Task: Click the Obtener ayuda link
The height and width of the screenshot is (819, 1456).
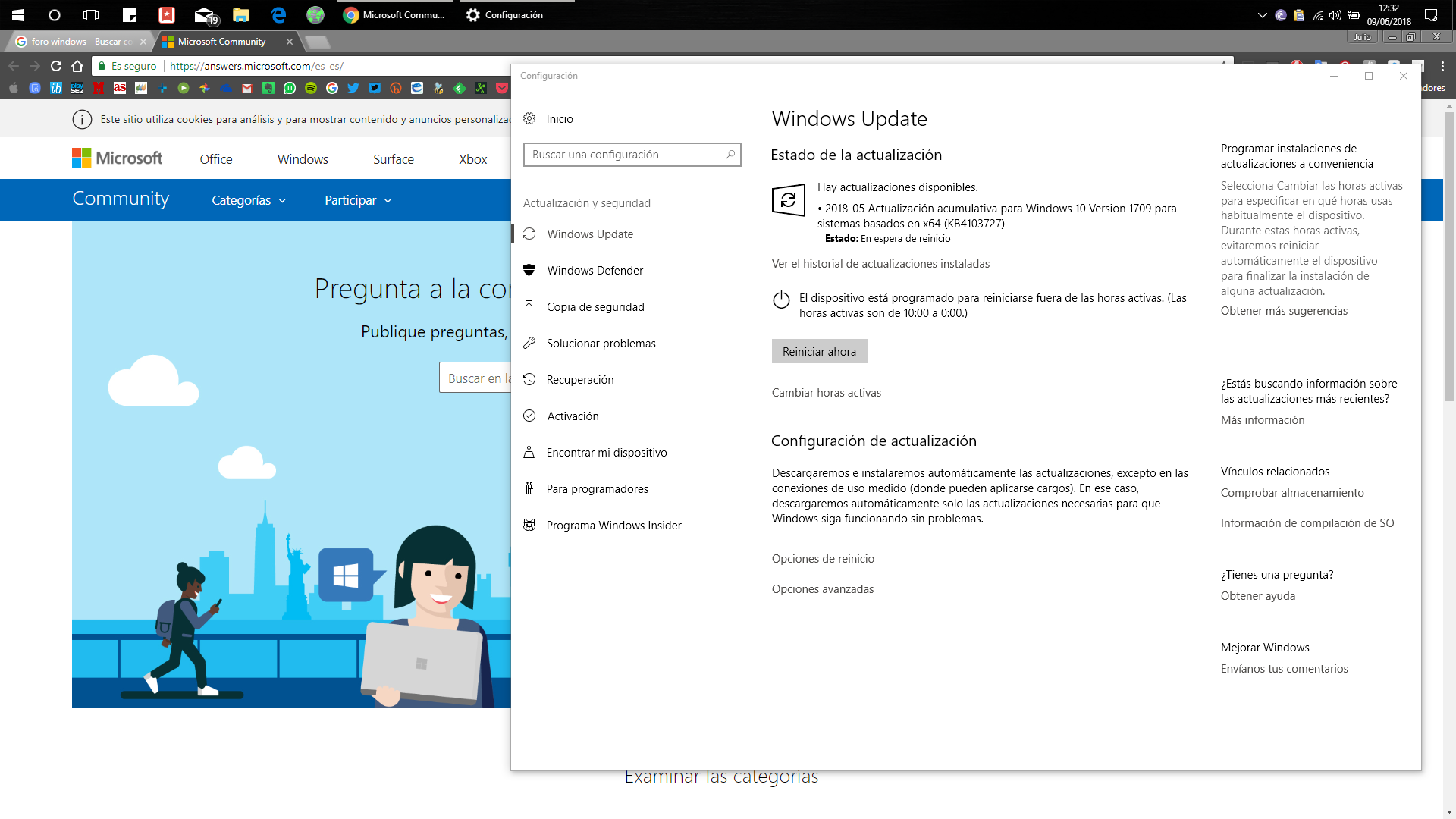Action: [x=1258, y=596]
